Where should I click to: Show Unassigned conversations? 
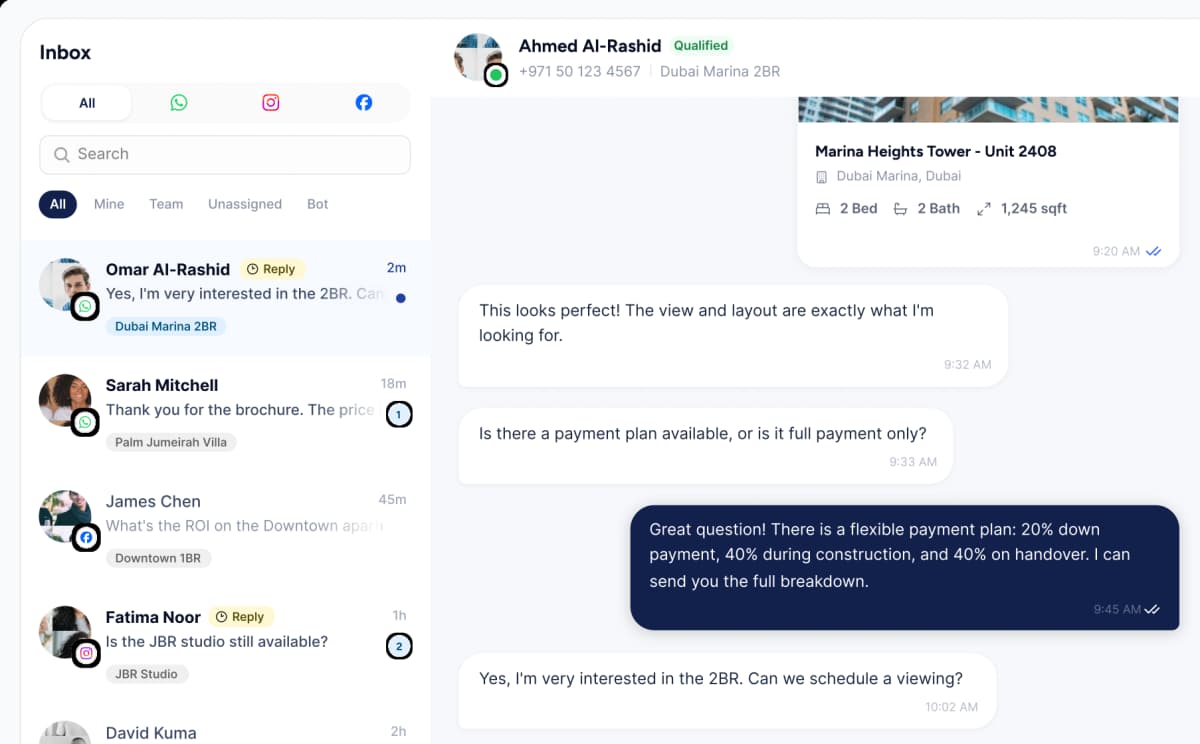(x=245, y=204)
